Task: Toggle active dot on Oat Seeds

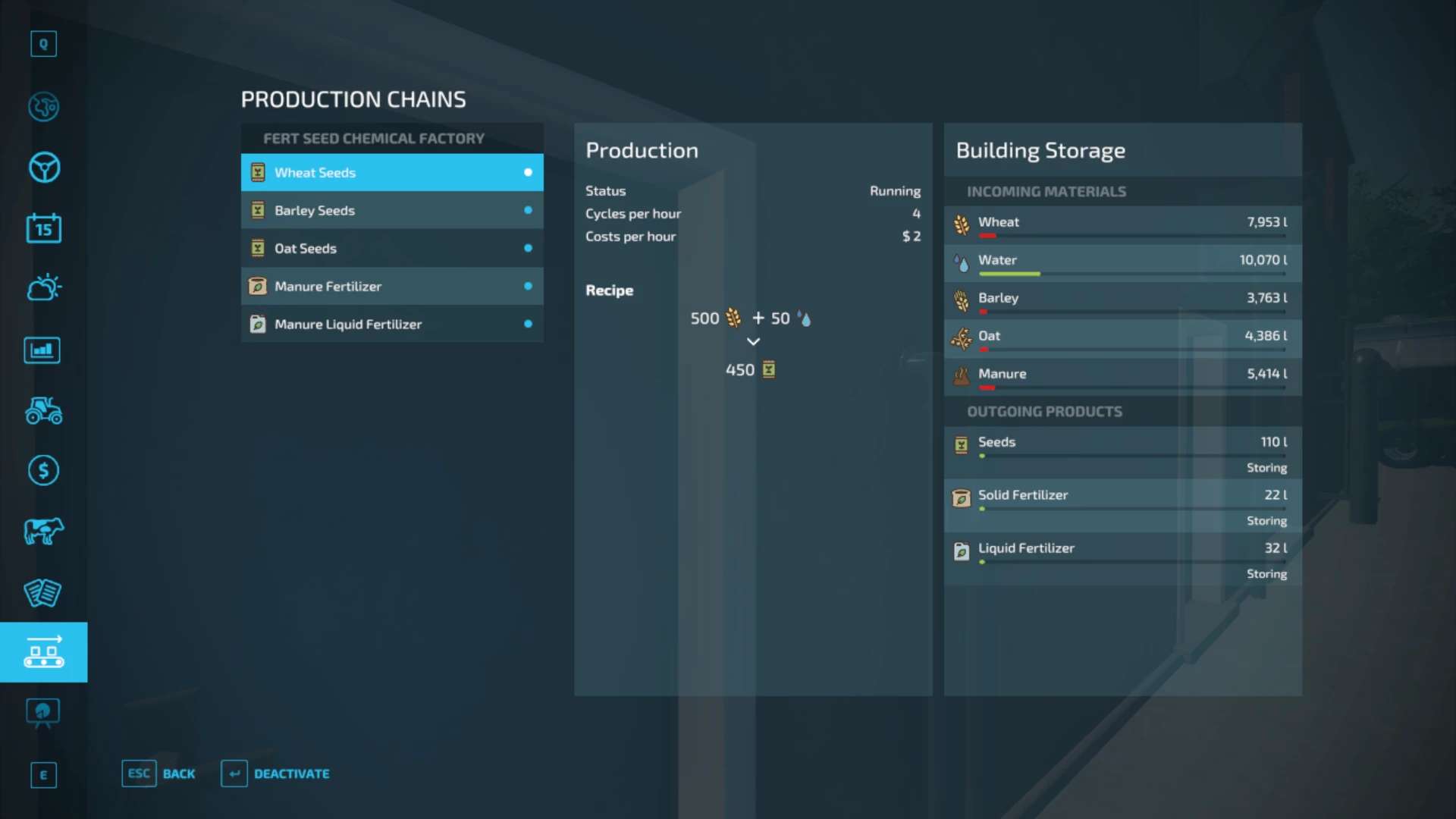Action: tap(528, 248)
